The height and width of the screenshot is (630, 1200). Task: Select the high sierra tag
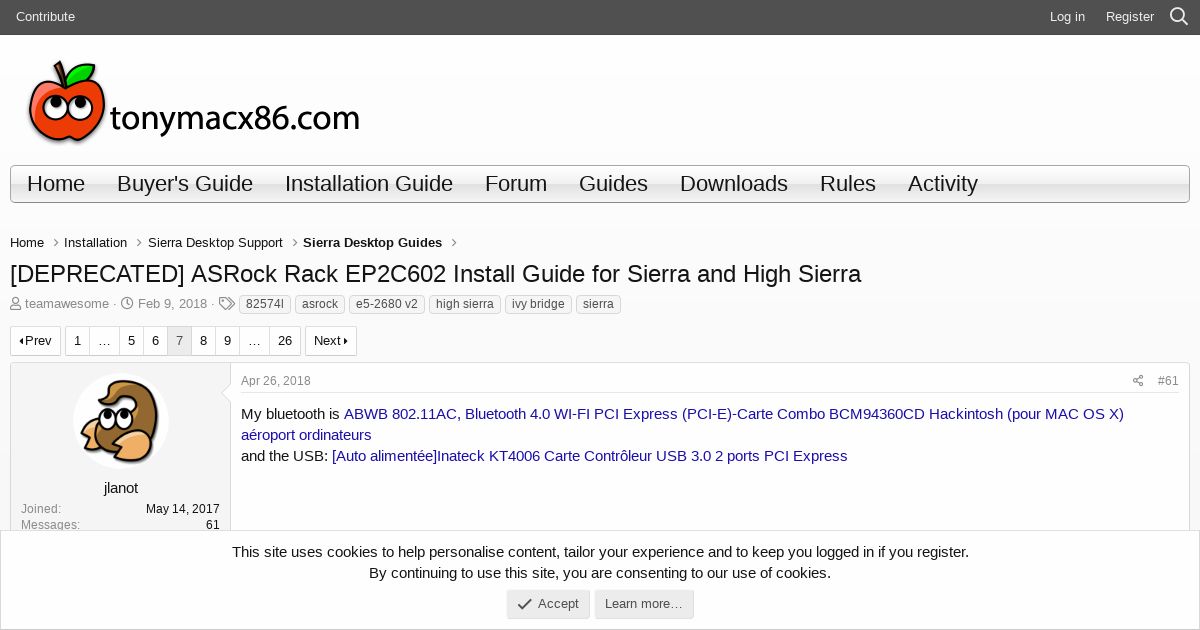(x=465, y=304)
